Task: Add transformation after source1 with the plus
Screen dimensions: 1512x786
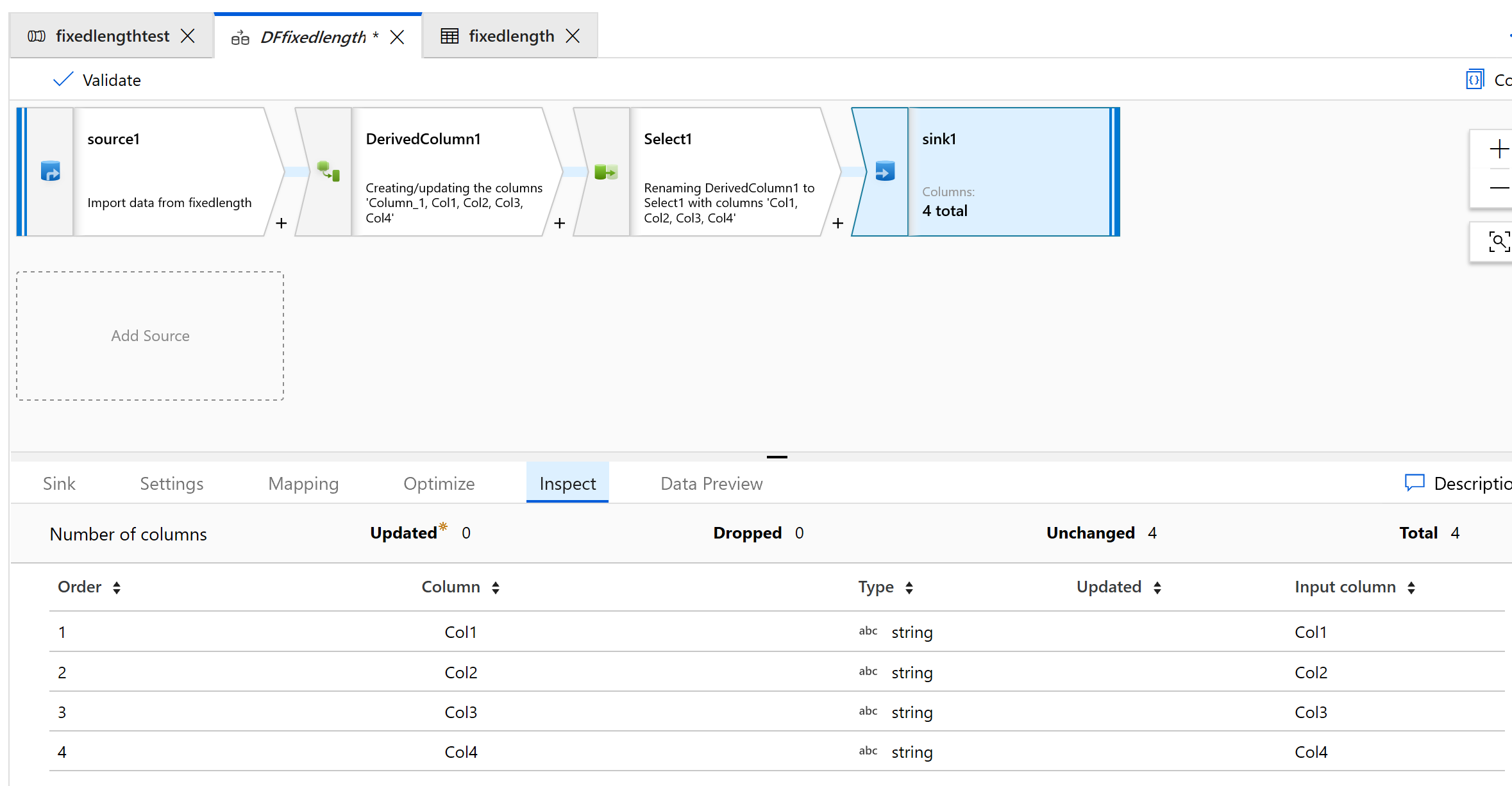Action: coord(281,223)
